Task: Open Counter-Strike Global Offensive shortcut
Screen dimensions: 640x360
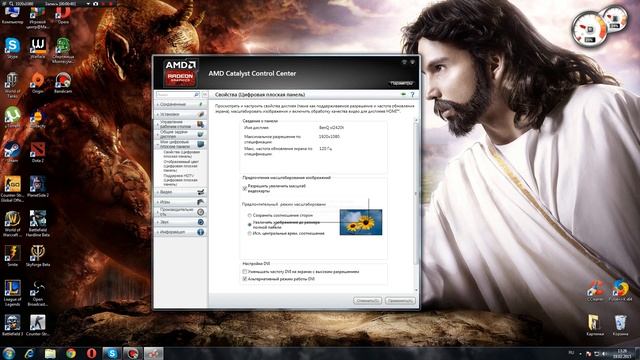Action: 12,189
